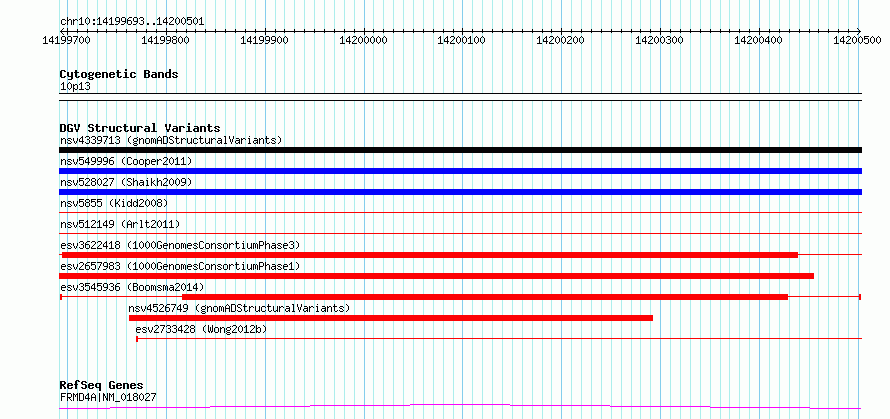Select the nsv5855 (Kidd2008) label
Viewport: 890px width, 419px height.
114,203
